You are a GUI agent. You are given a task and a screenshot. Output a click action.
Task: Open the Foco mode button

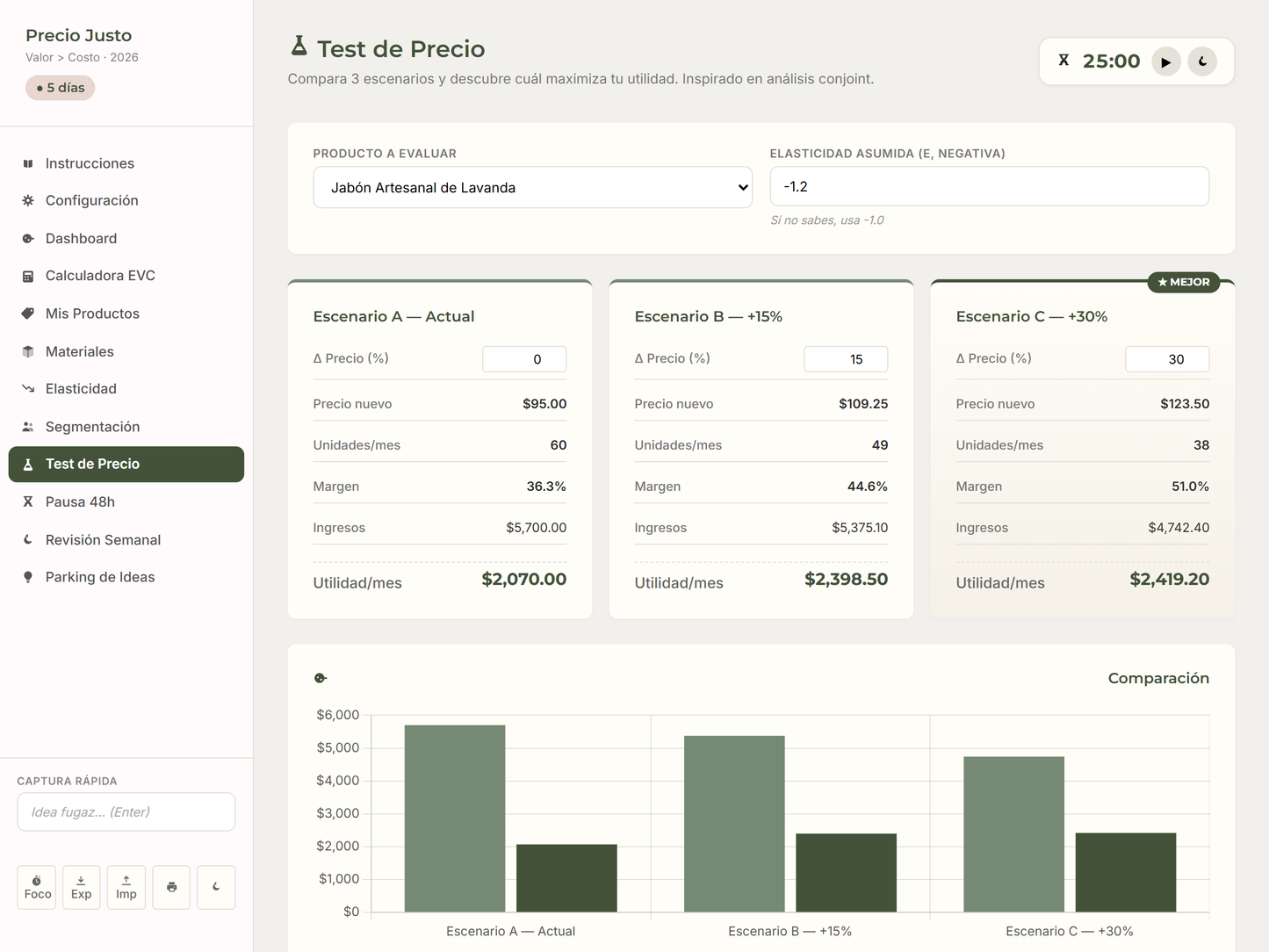pyautogui.click(x=37, y=887)
